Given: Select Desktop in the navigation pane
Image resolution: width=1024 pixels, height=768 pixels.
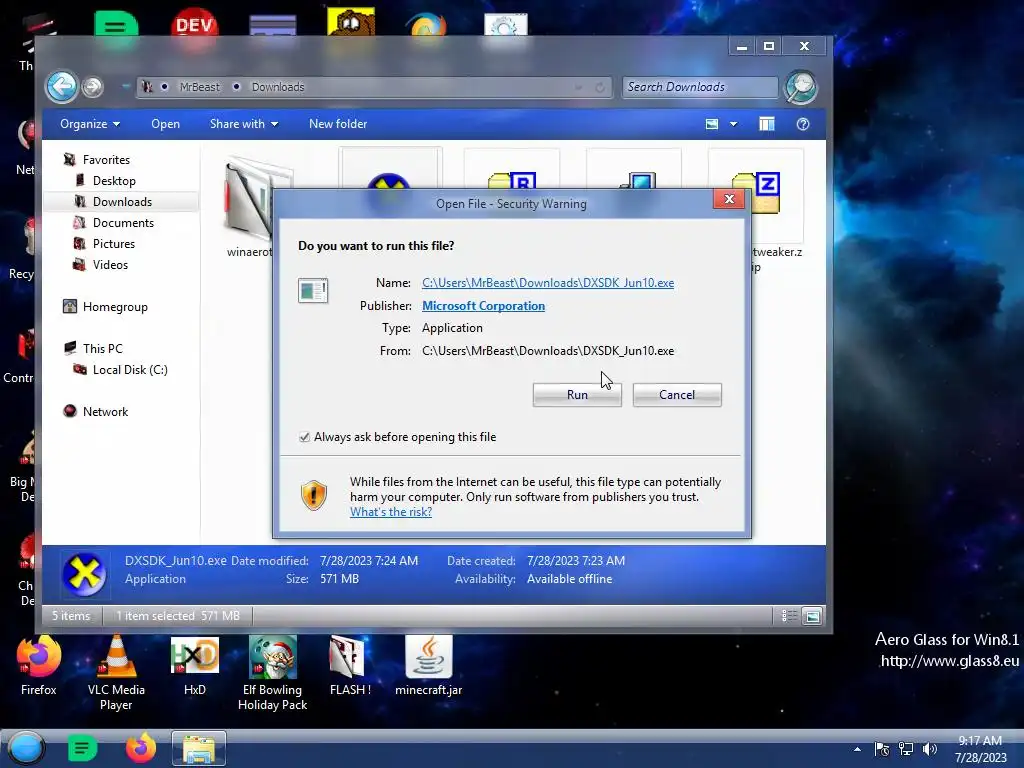Looking at the screenshot, I should (114, 181).
